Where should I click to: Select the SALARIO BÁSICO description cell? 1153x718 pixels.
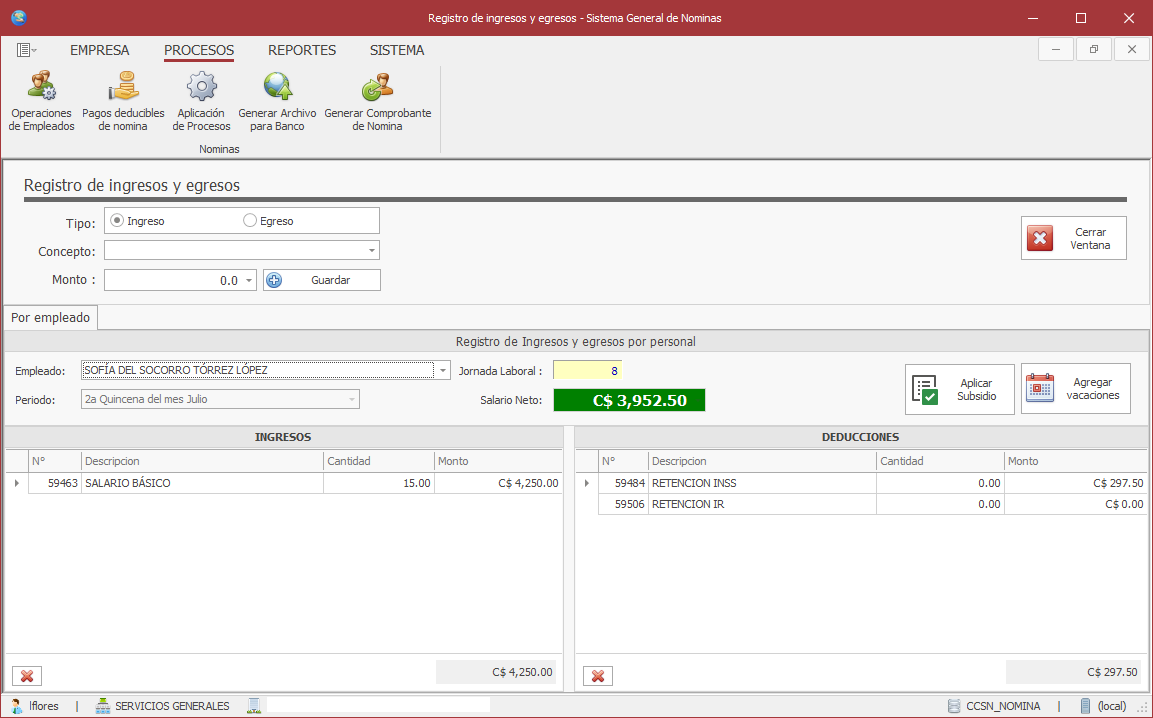[202, 483]
